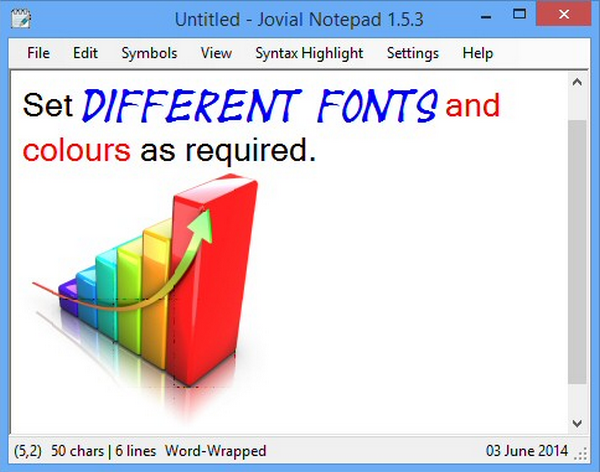Click the 'Untitled - Jovial Notepad 1.5.3' title
Image resolution: width=600 pixels, height=472 pixels.
pyautogui.click(x=299, y=20)
